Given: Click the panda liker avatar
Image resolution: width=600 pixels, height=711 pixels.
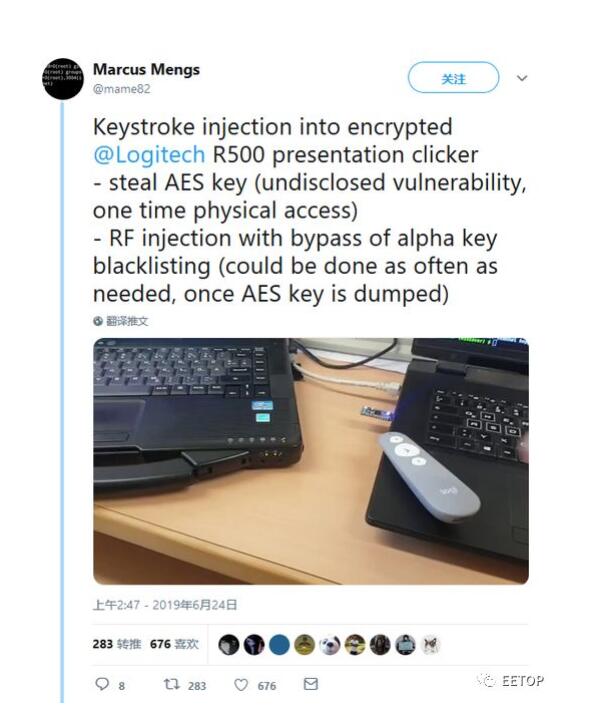Looking at the screenshot, I should coord(330,644).
